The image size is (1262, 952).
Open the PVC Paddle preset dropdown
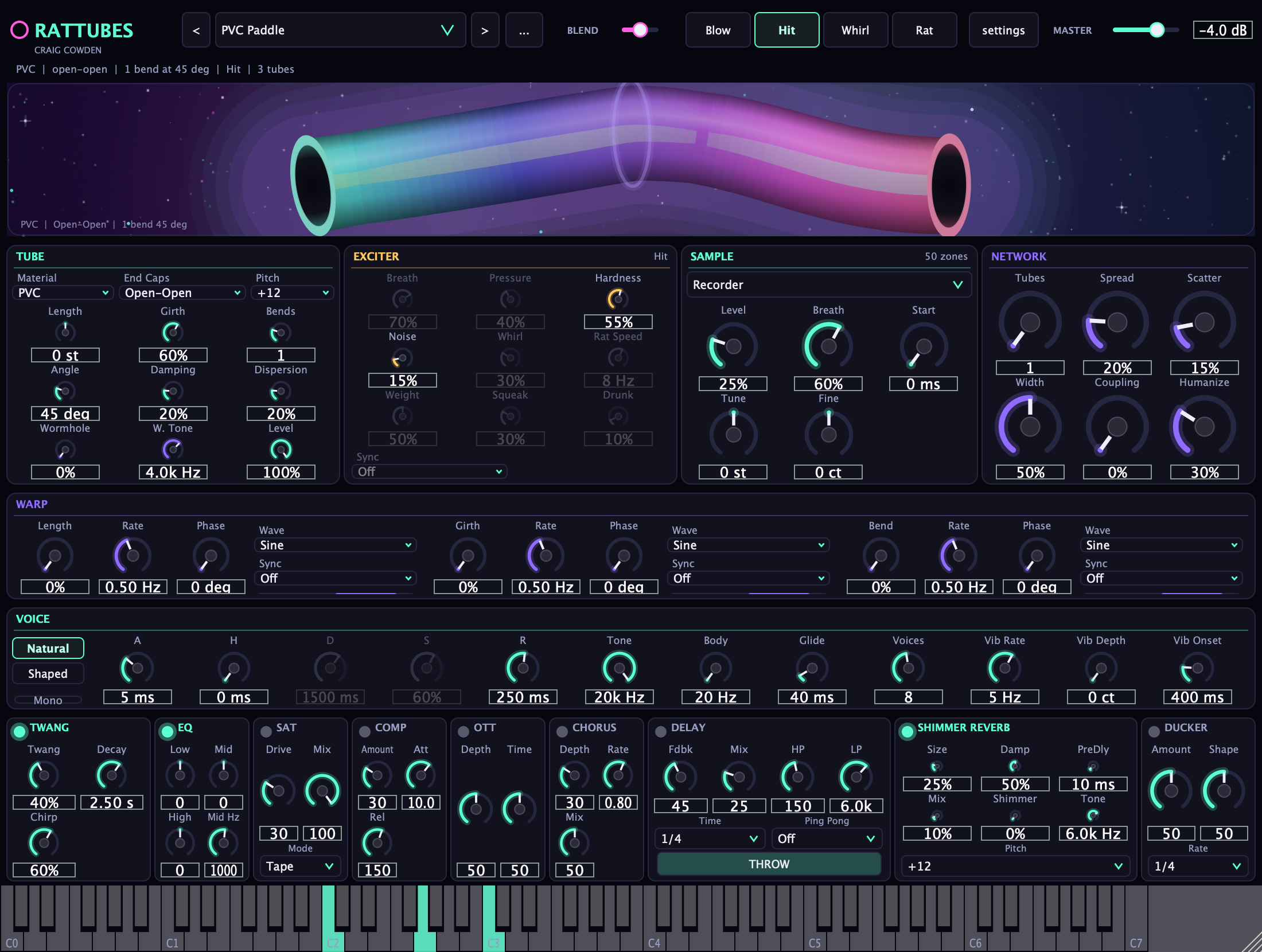point(341,30)
